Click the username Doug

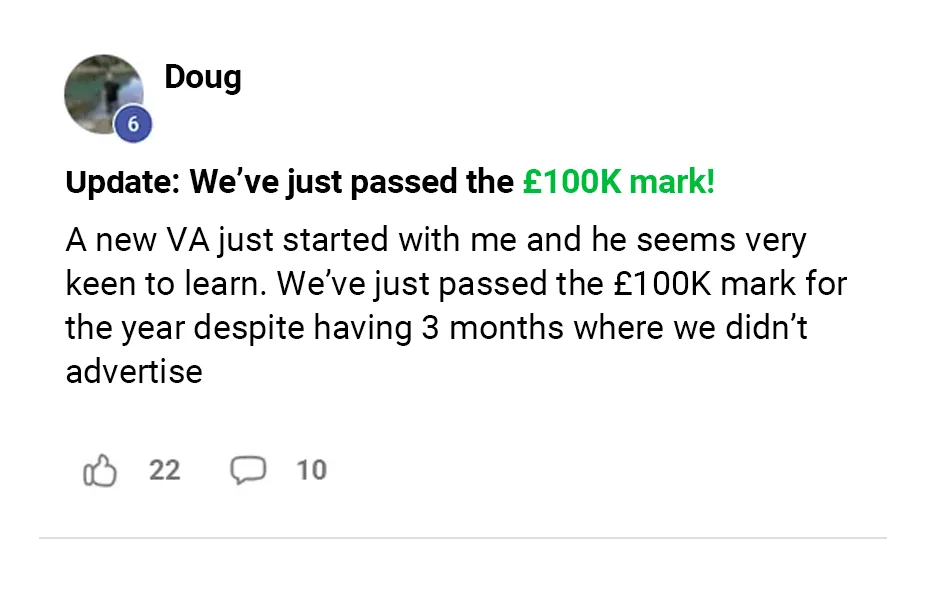(203, 77)
